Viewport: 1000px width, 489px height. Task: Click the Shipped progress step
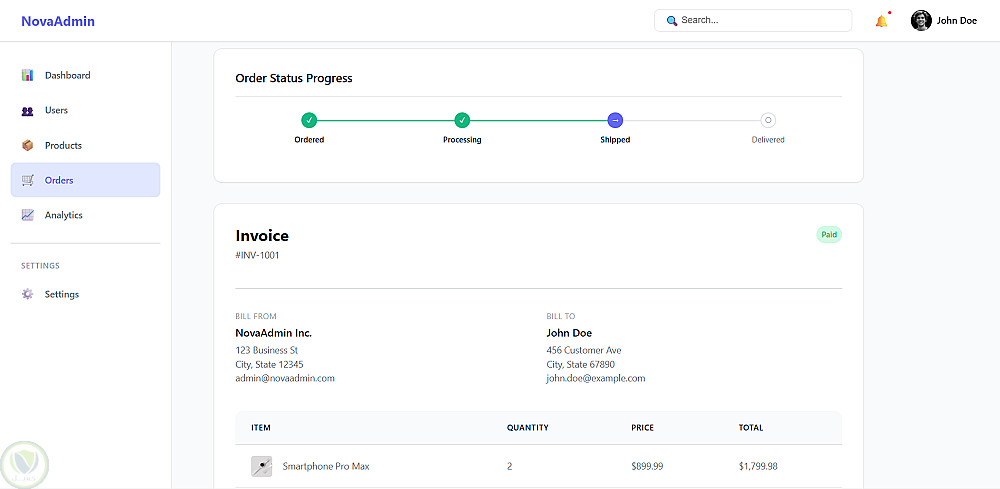click(x=615, y=120)
